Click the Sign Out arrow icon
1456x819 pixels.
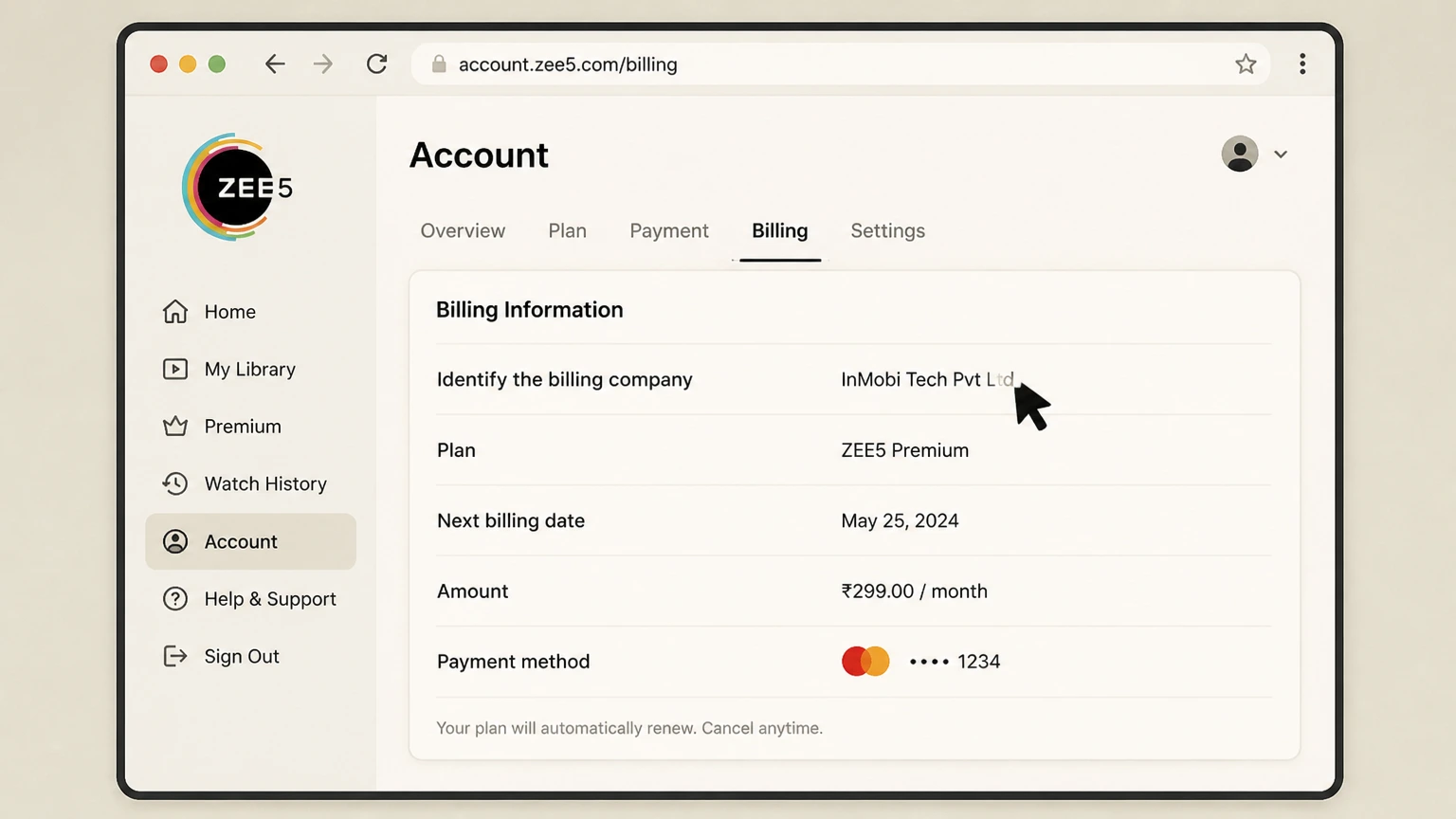tap(175, 656)
